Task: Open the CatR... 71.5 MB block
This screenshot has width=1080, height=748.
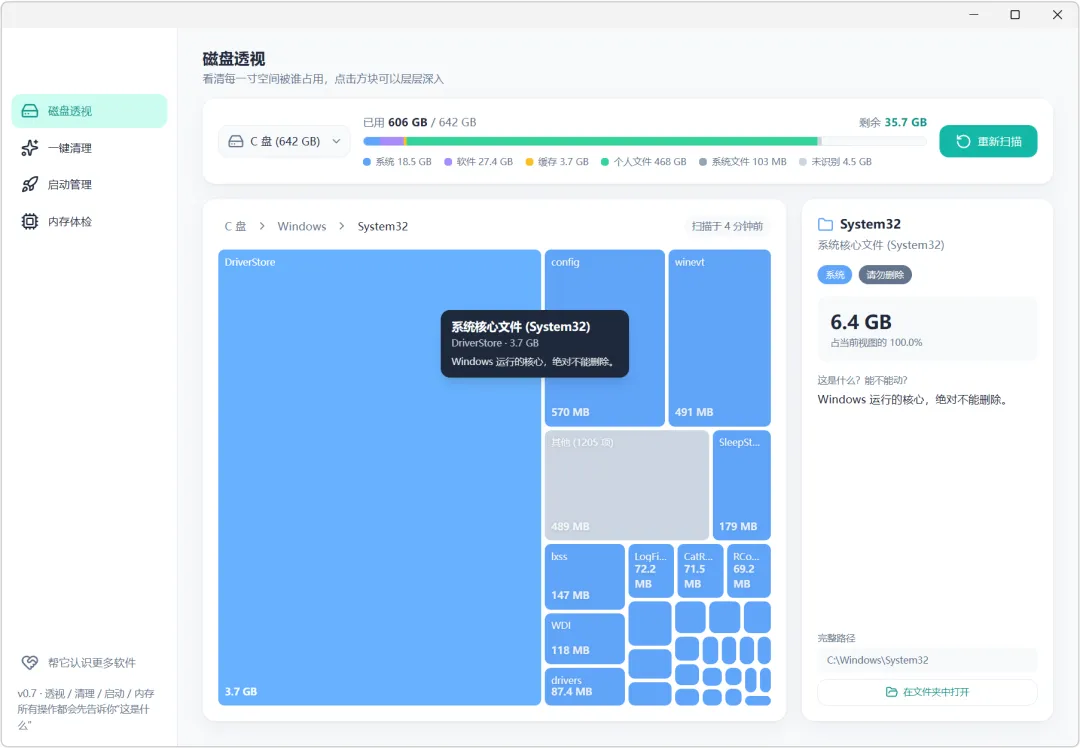Action: click(x=700, y=570)
